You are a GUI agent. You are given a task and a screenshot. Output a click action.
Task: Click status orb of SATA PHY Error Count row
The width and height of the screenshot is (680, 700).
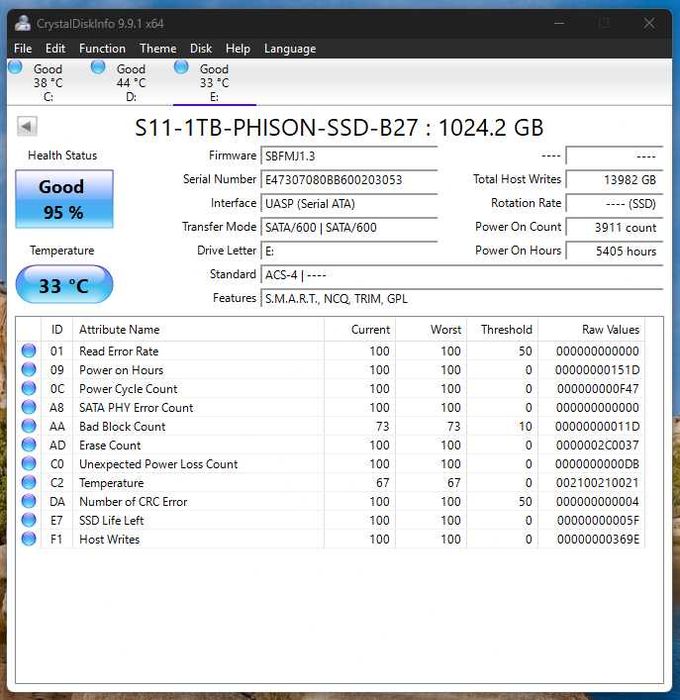pos(29,407)
